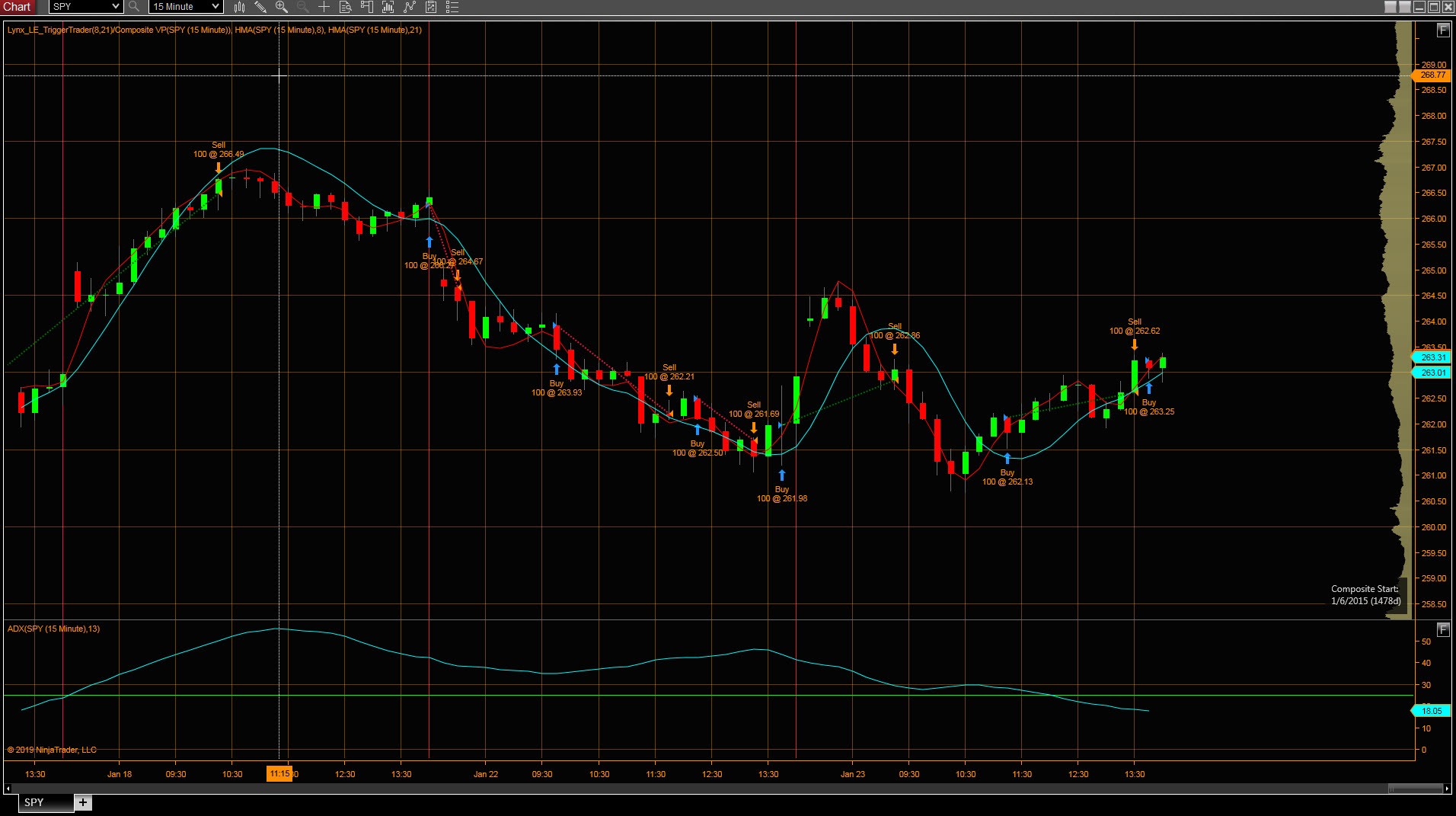
Task: Click the F button on the price panel
Action: click(1442, 30)
